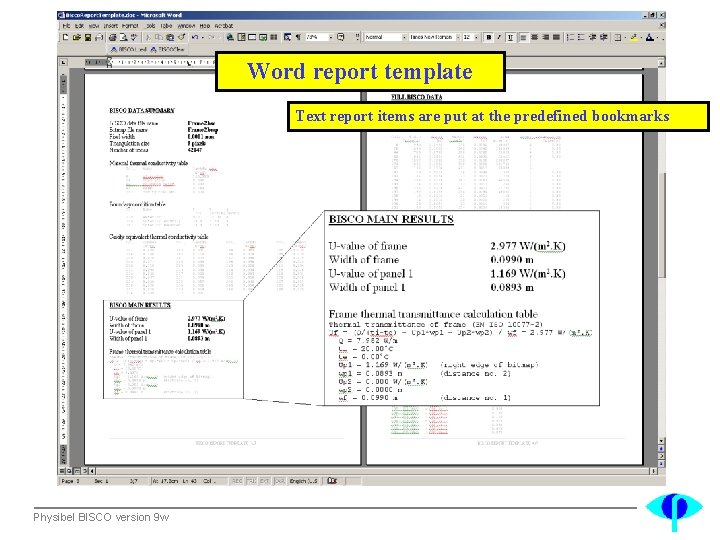
Task: Open the Format menu
Action: (x=130, y=26)
